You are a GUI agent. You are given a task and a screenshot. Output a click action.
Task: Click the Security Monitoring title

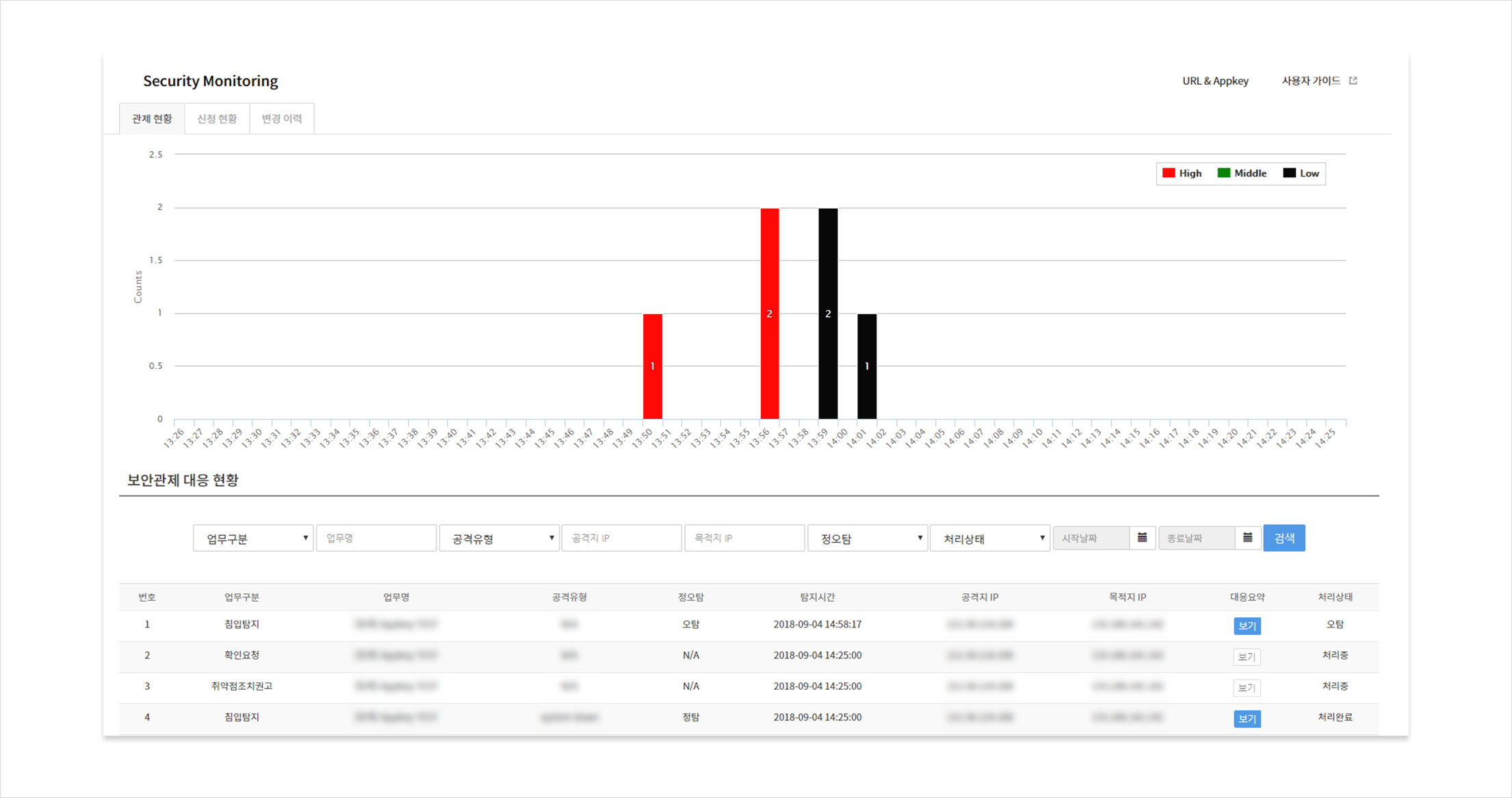(211, 81)
